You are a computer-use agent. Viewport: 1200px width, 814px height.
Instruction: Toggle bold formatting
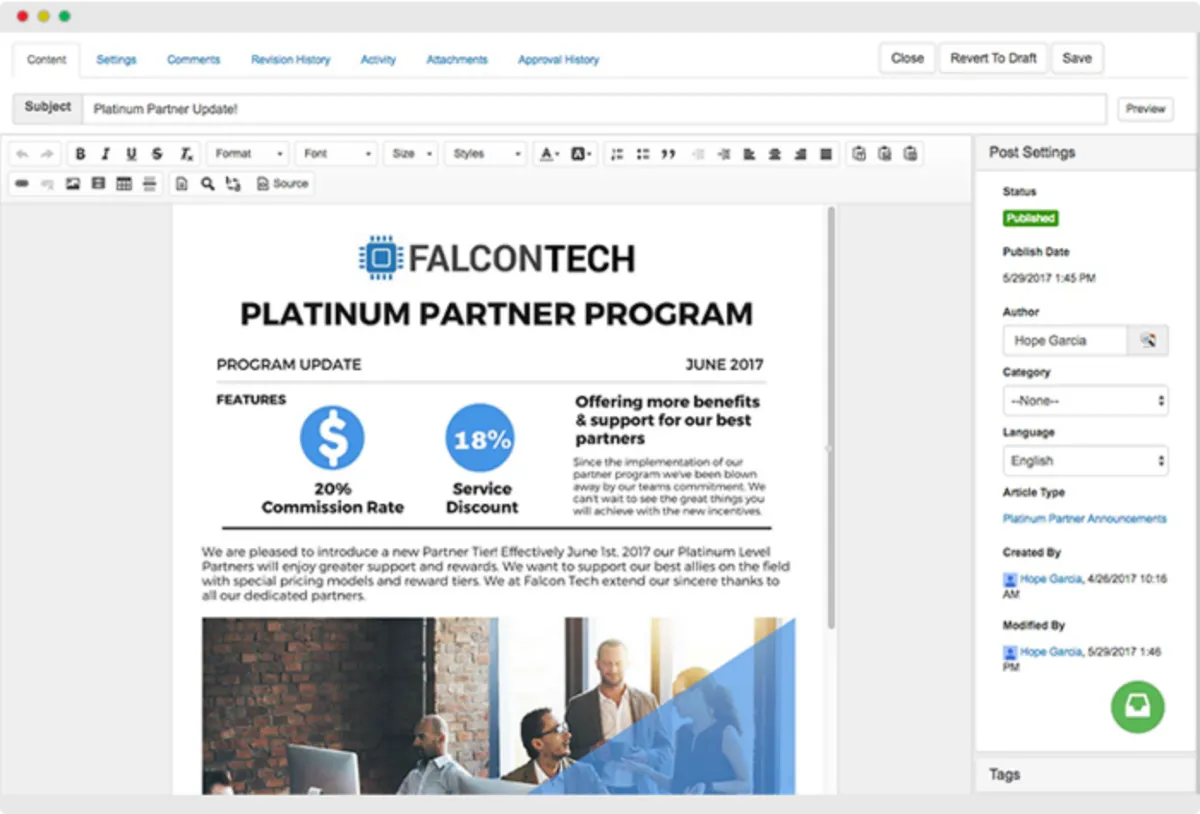[80, 154]
